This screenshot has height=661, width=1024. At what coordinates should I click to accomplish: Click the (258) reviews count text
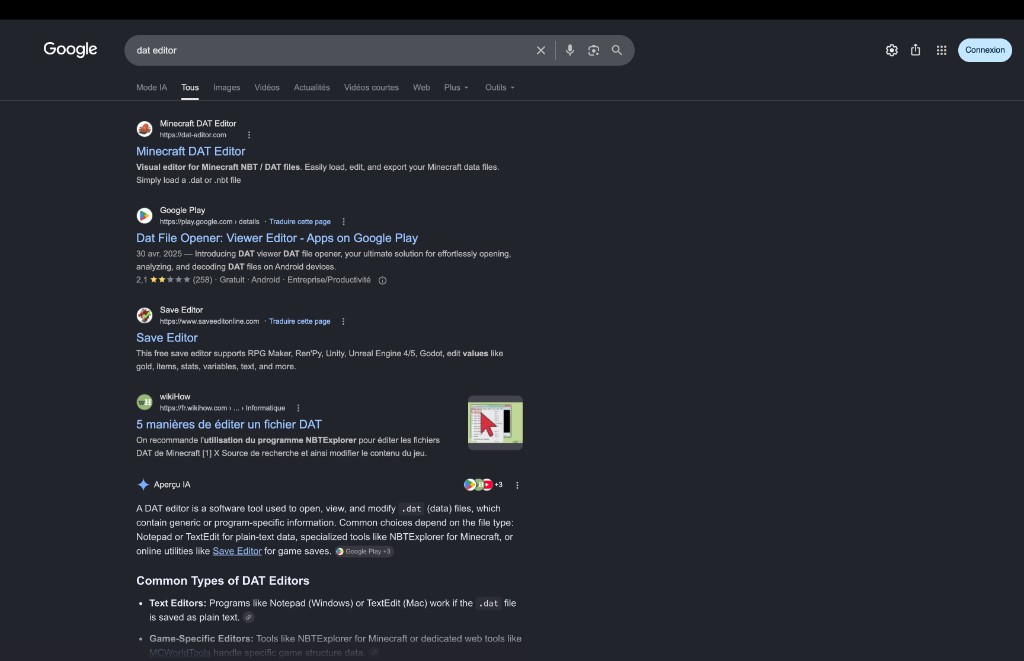tap(202, 280)
